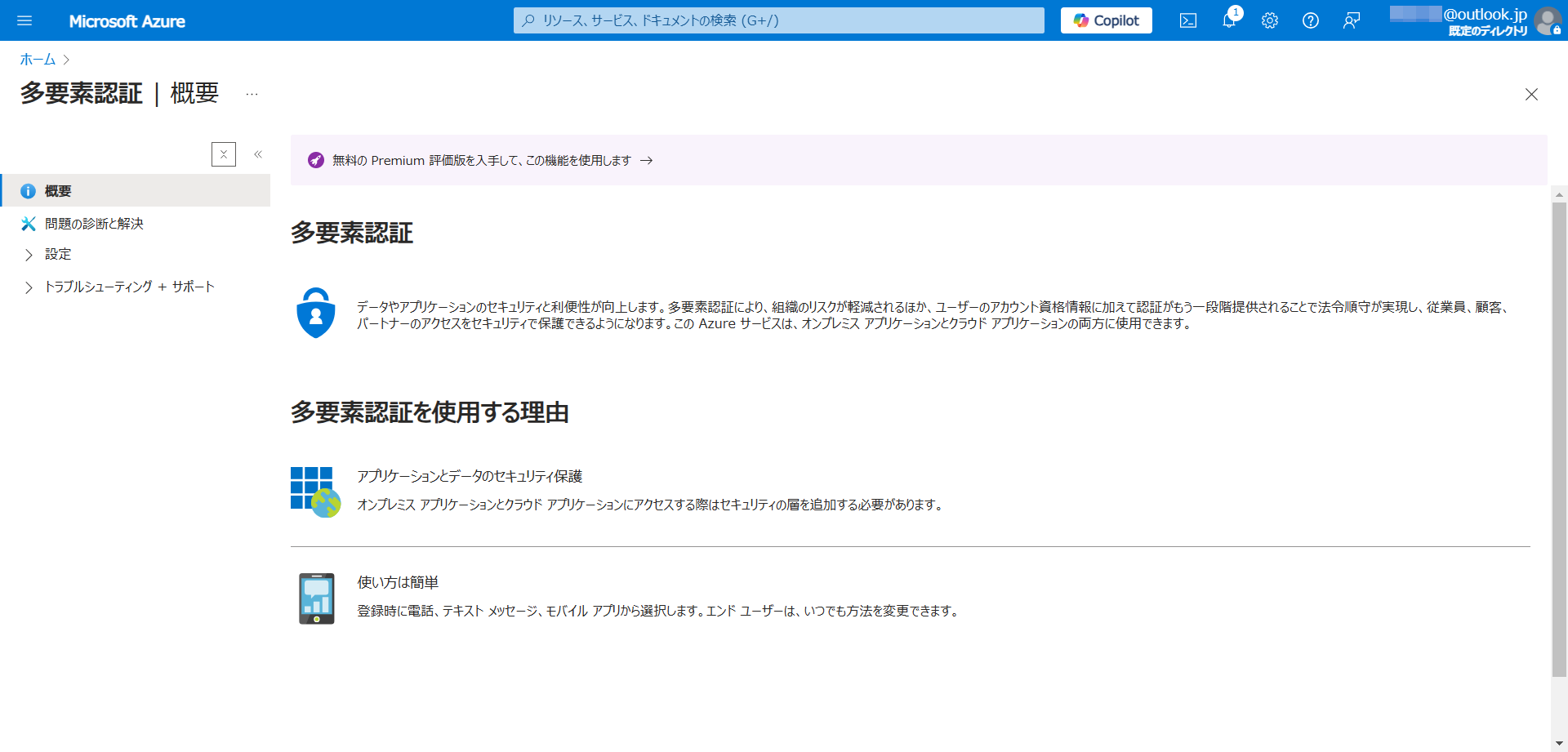Screen dimensions: 1568x752
Task: Open Cloud Shell from the top bar
Action: coord(1187,20)
